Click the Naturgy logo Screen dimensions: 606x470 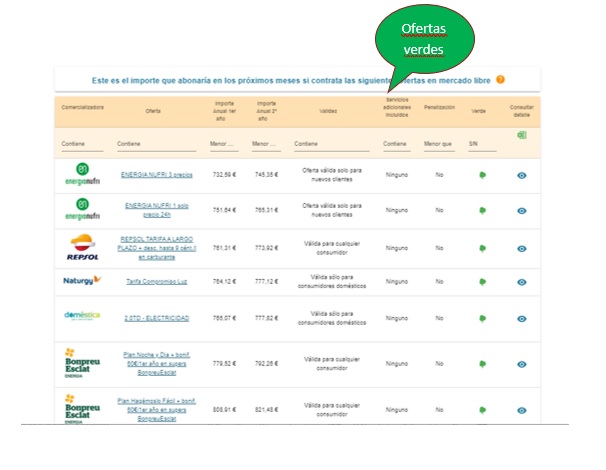[82, 280]
